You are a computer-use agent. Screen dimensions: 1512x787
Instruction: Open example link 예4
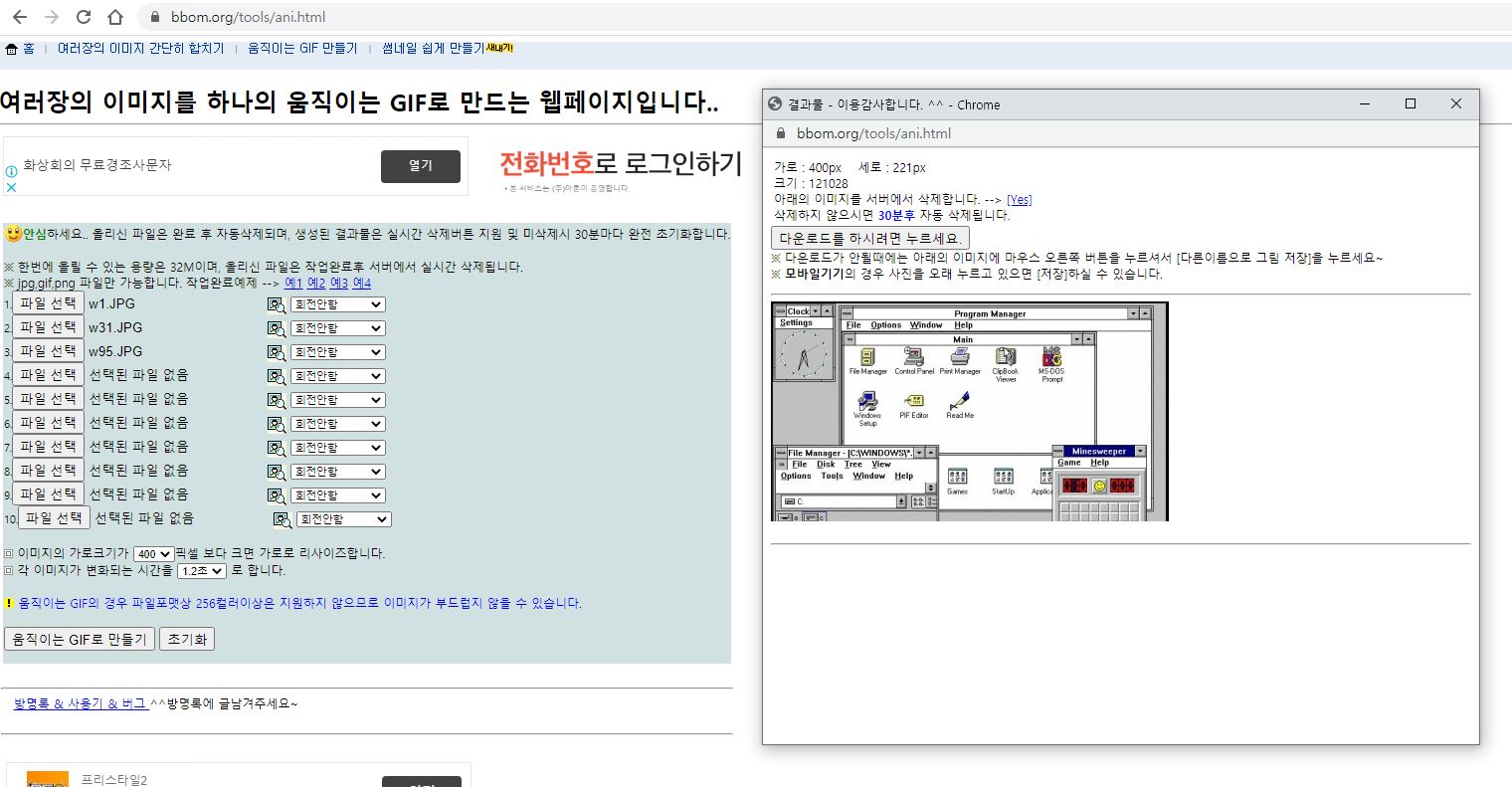(362, 284)
